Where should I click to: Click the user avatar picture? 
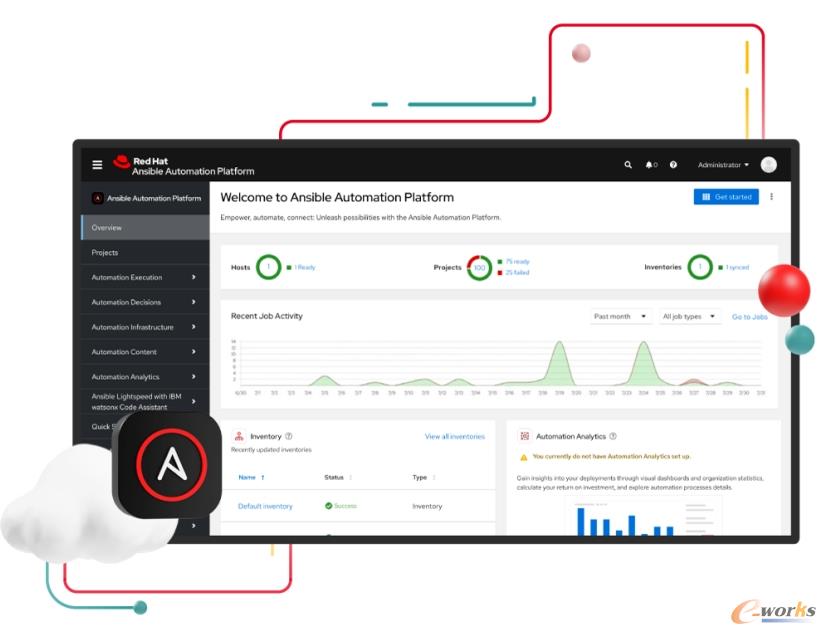tap(769, 165)
